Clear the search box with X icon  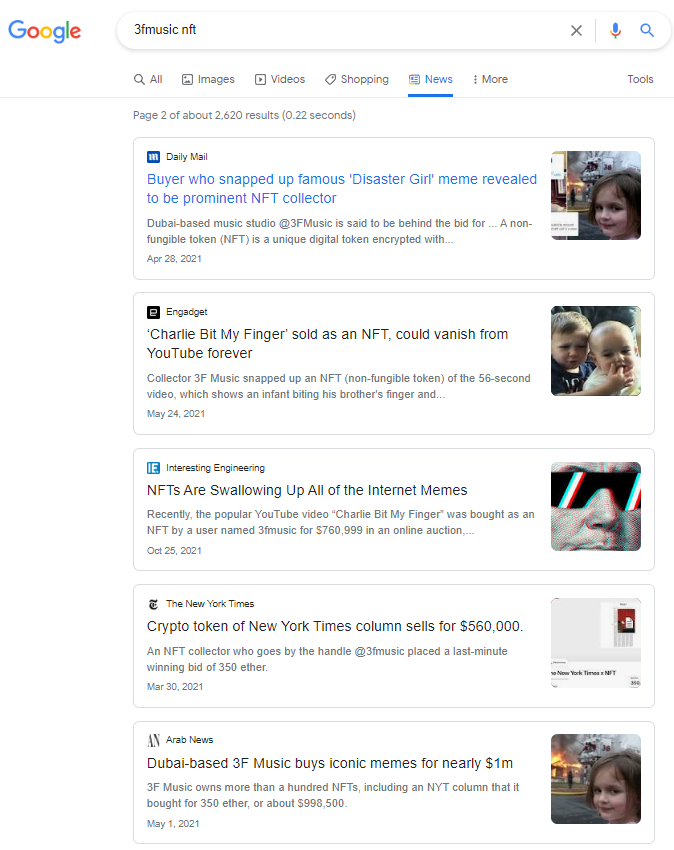(x=576, y=30)
